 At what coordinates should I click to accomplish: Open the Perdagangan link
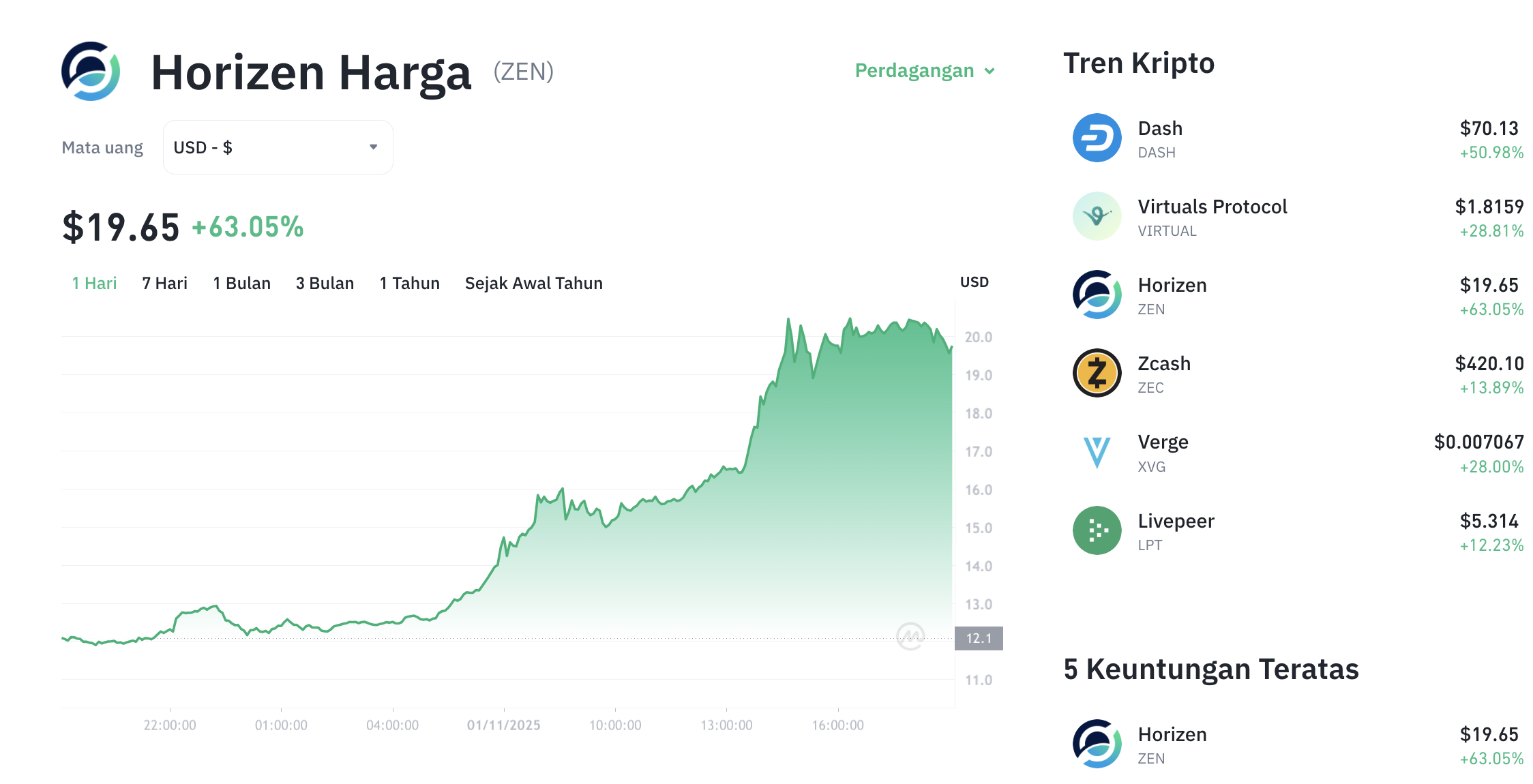pos(914,70)
